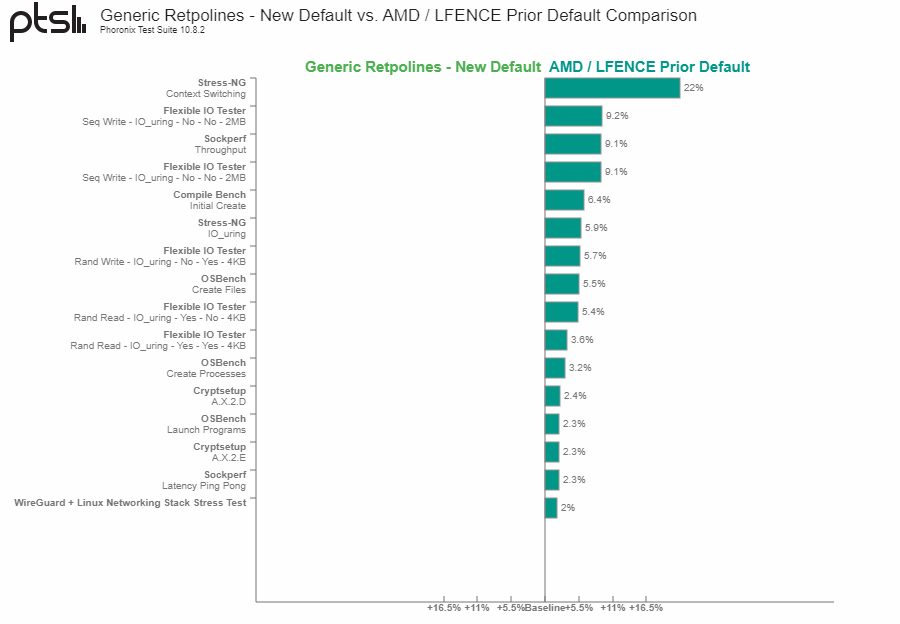
Task: Click the 'Phoronix Test Suite 10.8.2' subtitle
Action: [152, 30]
